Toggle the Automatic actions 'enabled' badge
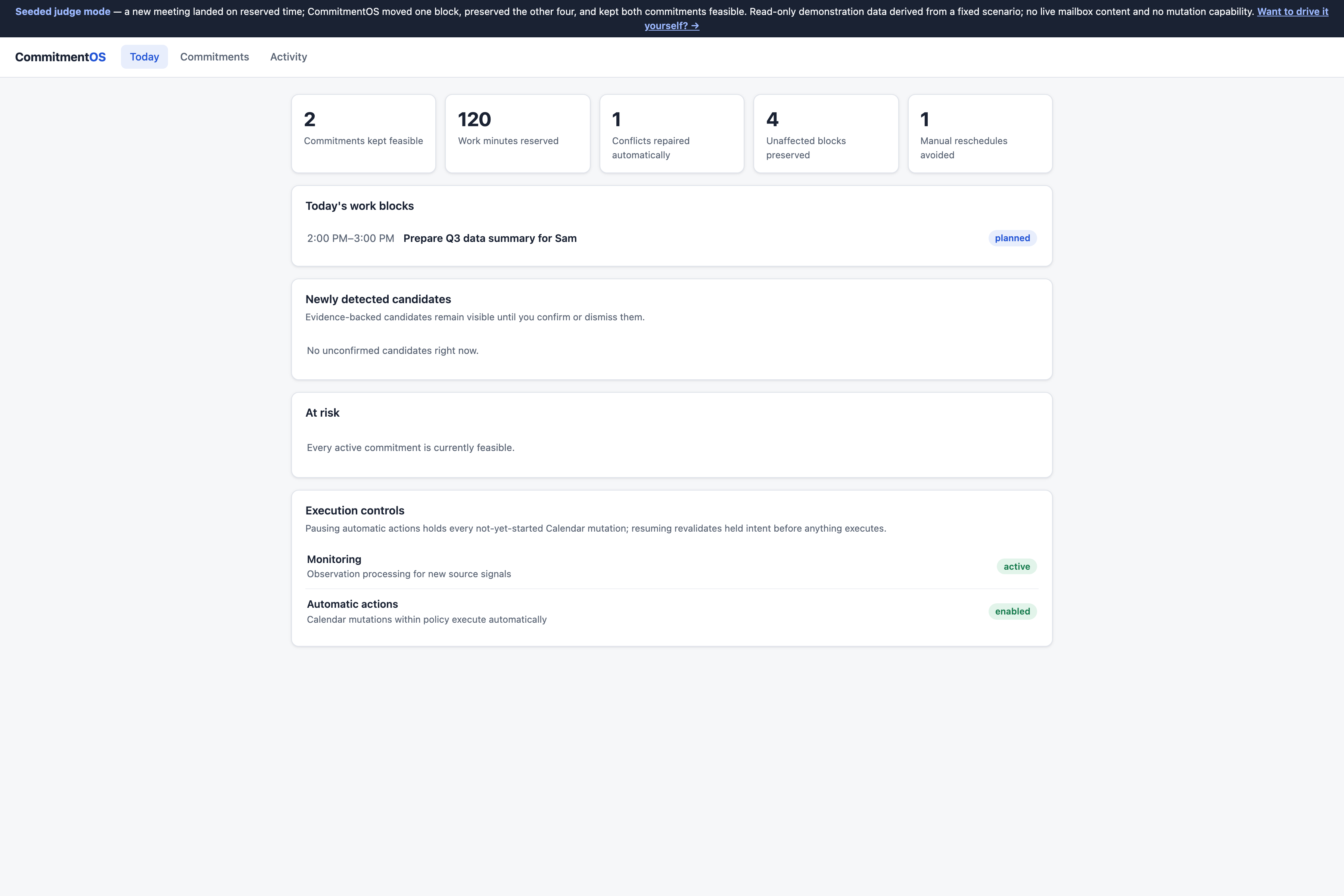 tap(1012, 612)
